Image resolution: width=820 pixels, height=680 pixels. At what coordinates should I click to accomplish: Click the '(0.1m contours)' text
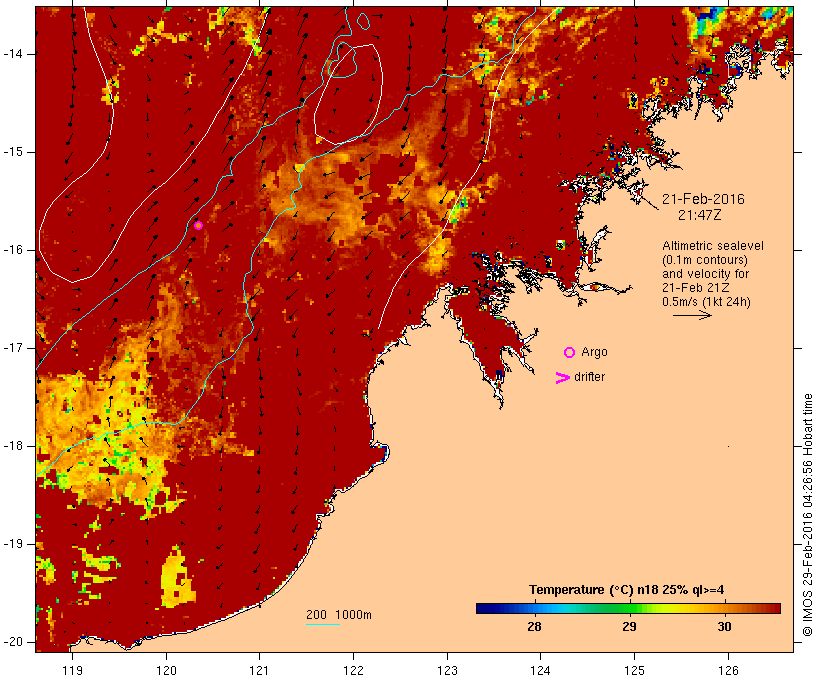(704, 260)
